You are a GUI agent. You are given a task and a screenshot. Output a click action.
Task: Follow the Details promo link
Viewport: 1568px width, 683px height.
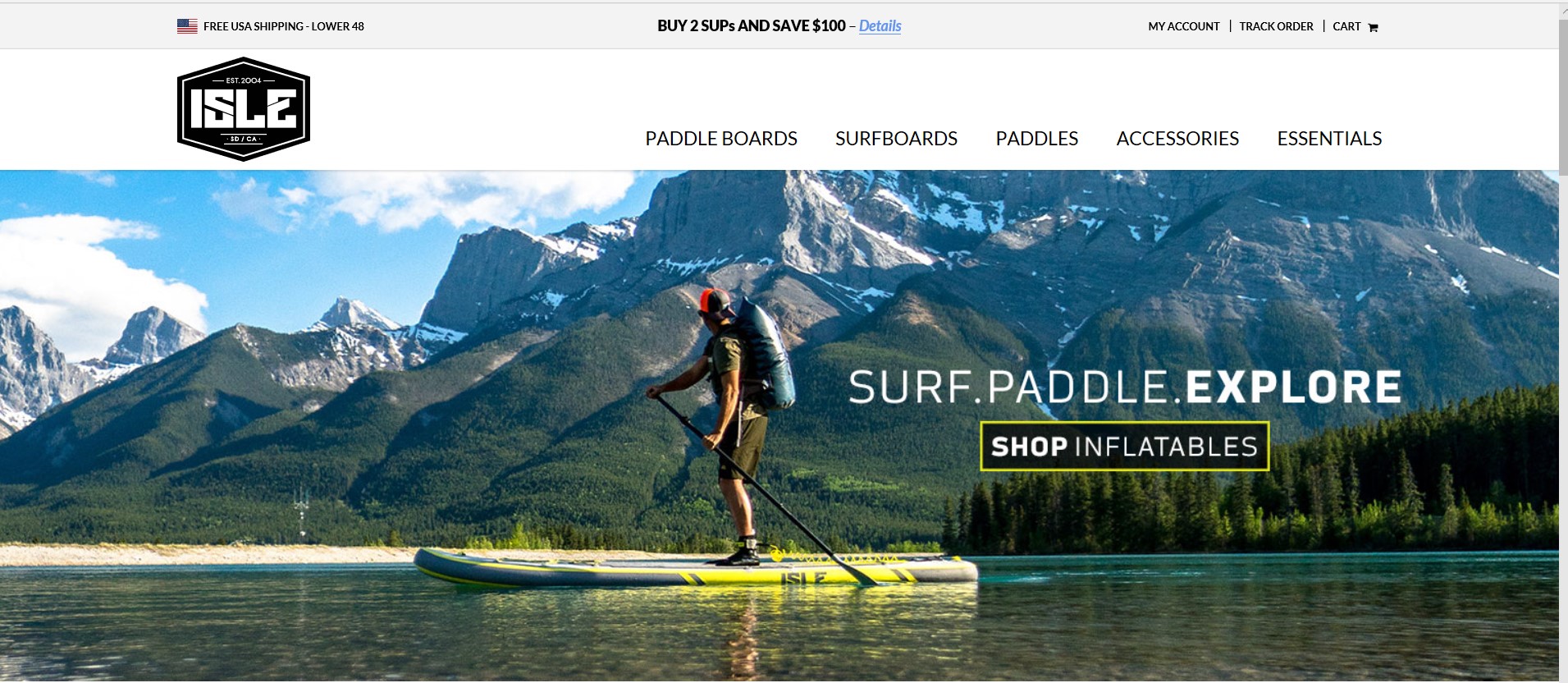(x=880, y=26)
